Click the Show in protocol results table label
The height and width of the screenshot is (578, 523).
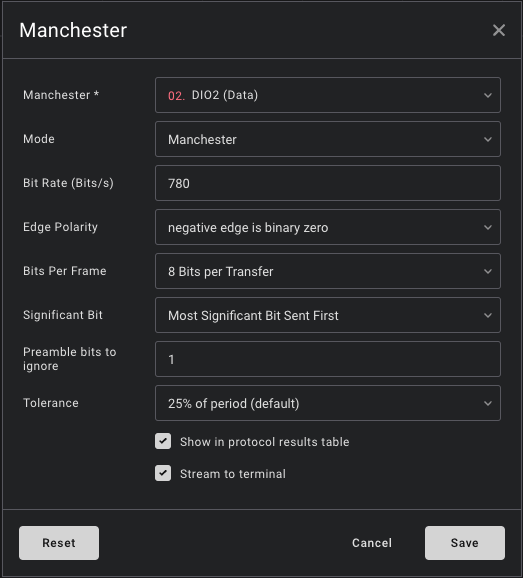pyautogui.click(x=264, y=442)
